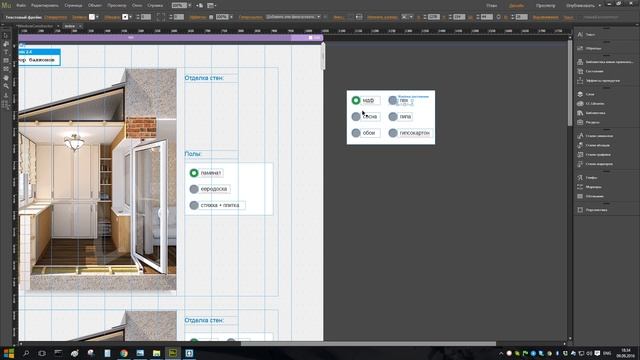Select the стяжка + плитка radio button
640x360 pixels.
pos(194,205)
